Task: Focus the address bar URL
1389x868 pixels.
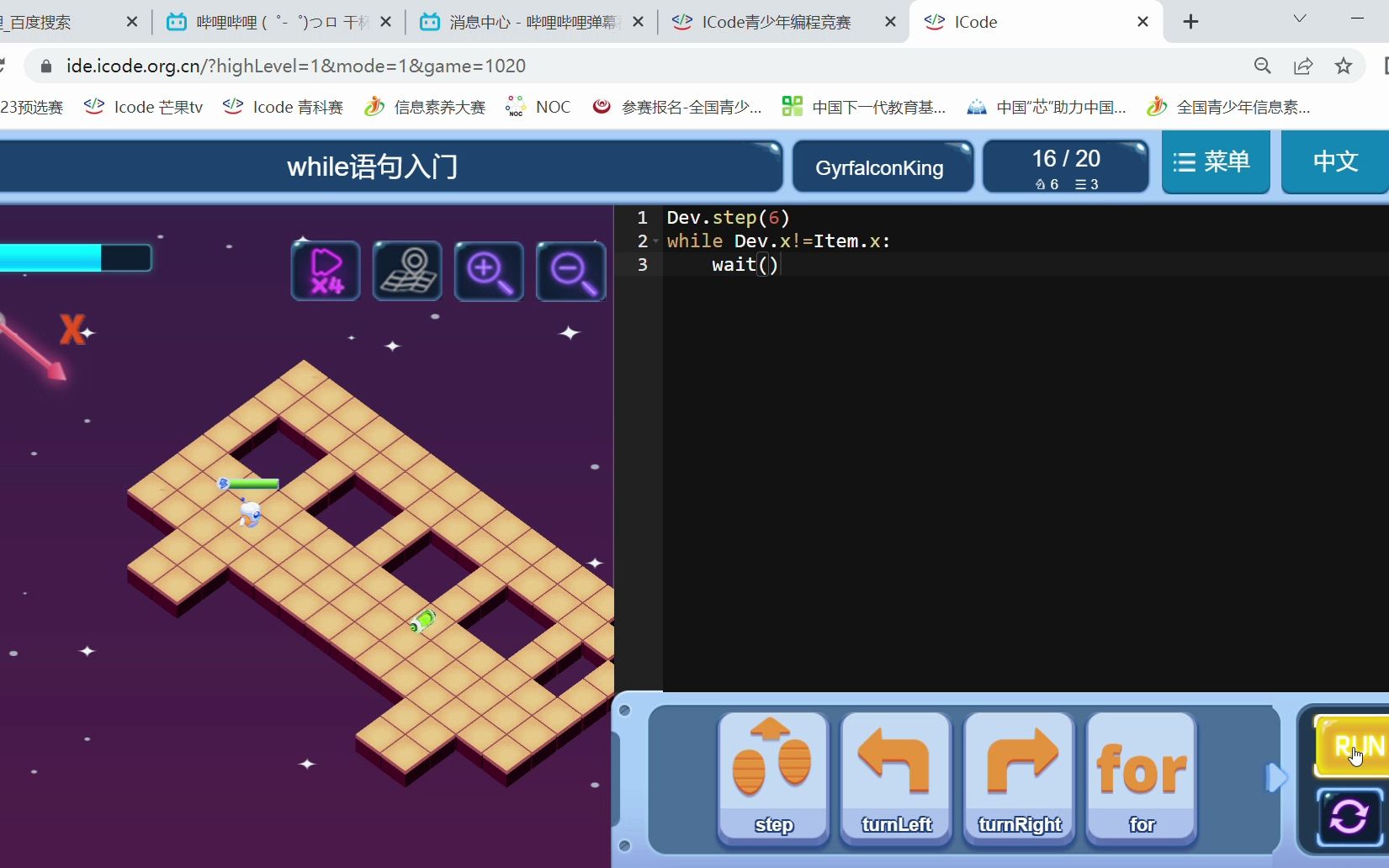Action: 296,66
